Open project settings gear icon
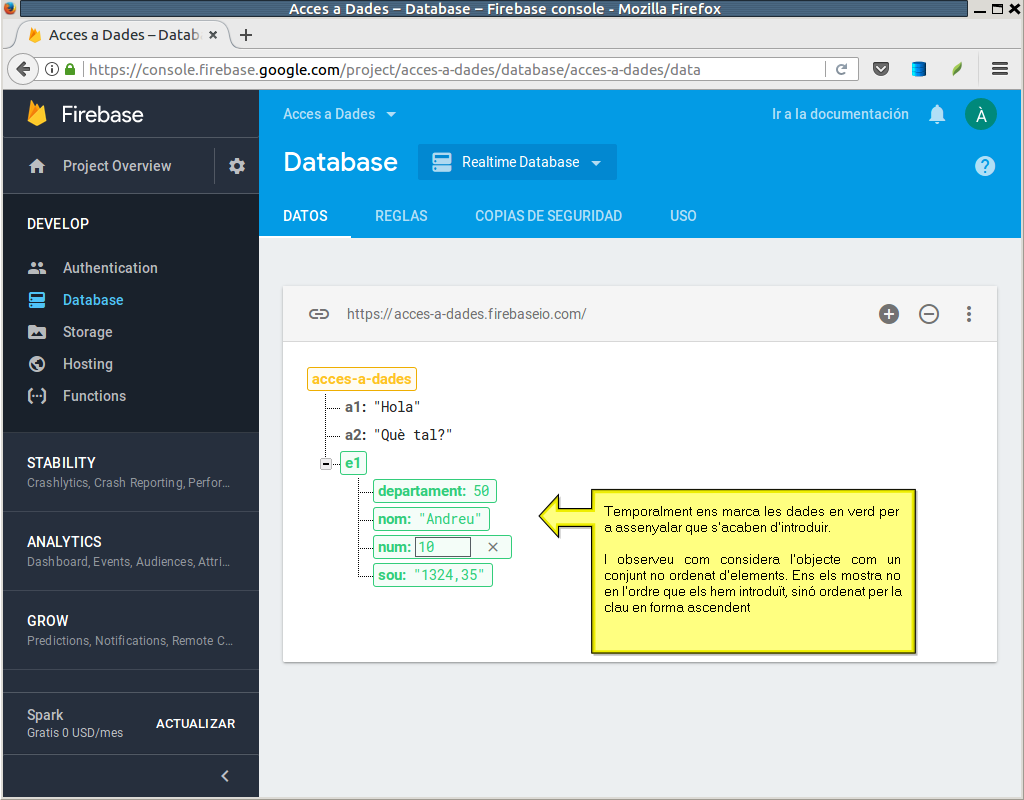 (237, 166)
